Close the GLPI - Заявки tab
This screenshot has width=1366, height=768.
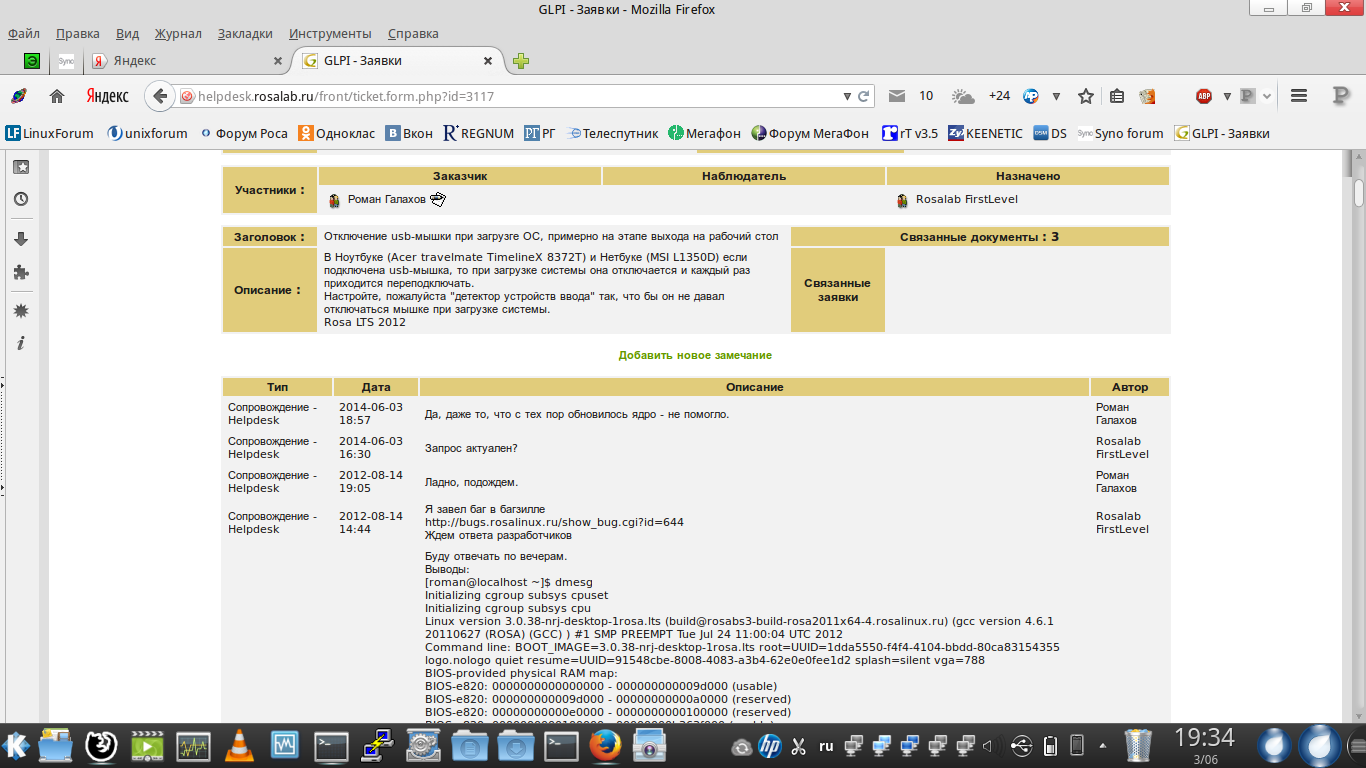click(x=488, y=61)
